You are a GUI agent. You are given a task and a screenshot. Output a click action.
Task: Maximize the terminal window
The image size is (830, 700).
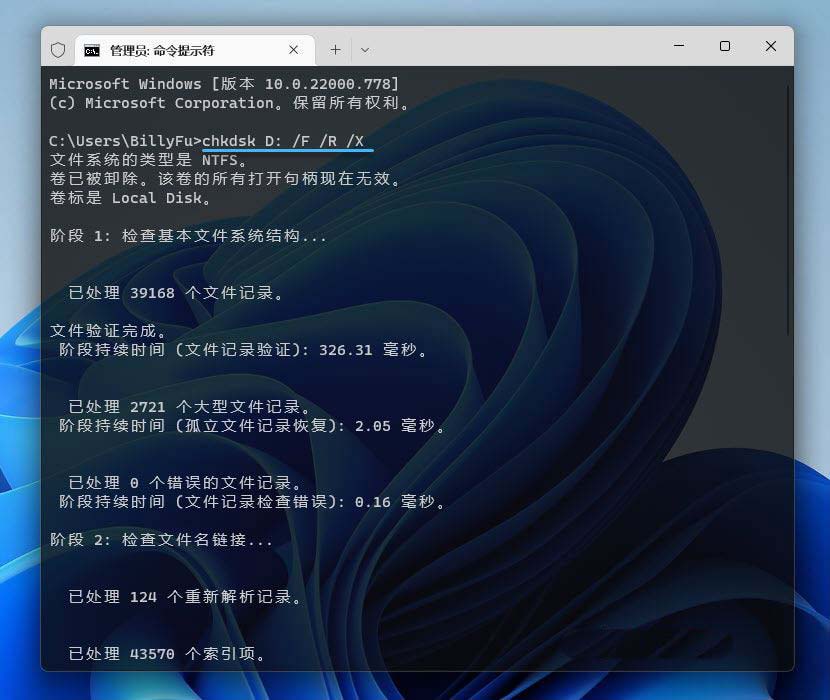click(x=724, y=46)
